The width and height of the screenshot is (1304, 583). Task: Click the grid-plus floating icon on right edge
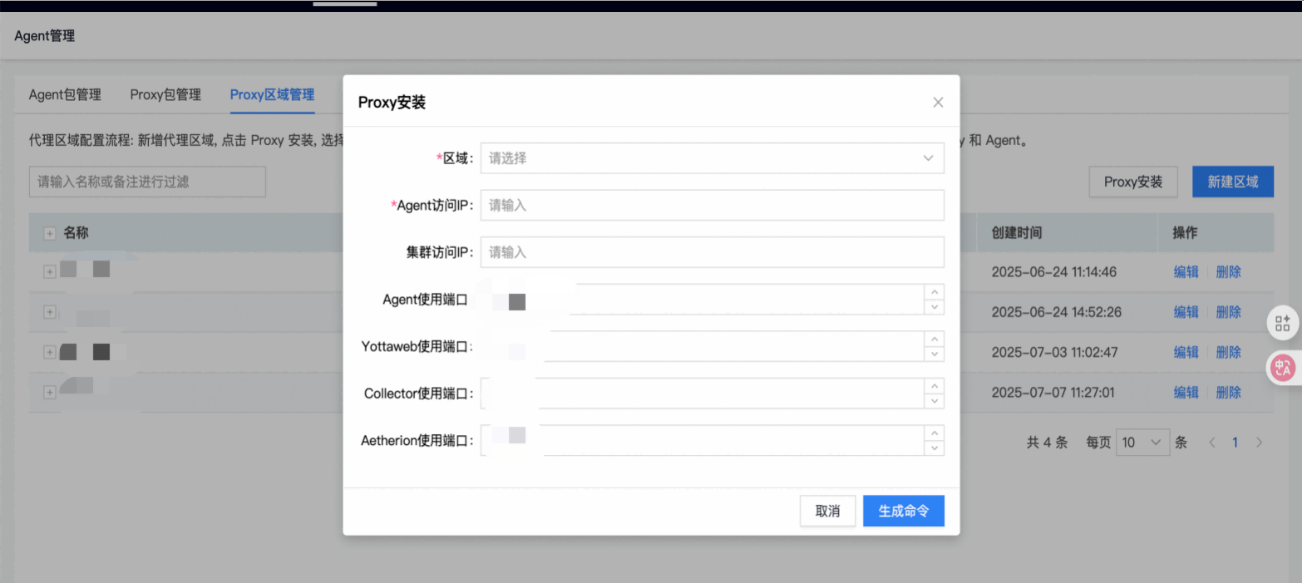point(1282,323)
